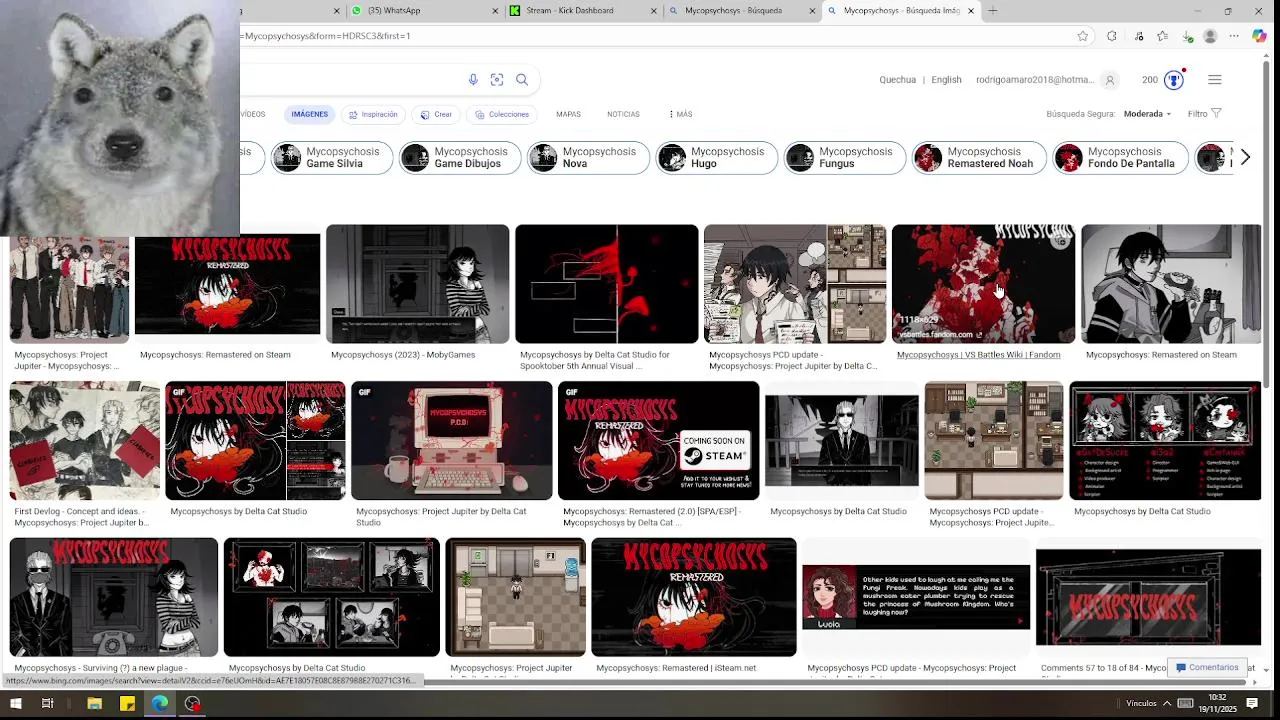Viewport: 1280px width, 720px height.
Task: Open Windows Start button
Action: 17,704
